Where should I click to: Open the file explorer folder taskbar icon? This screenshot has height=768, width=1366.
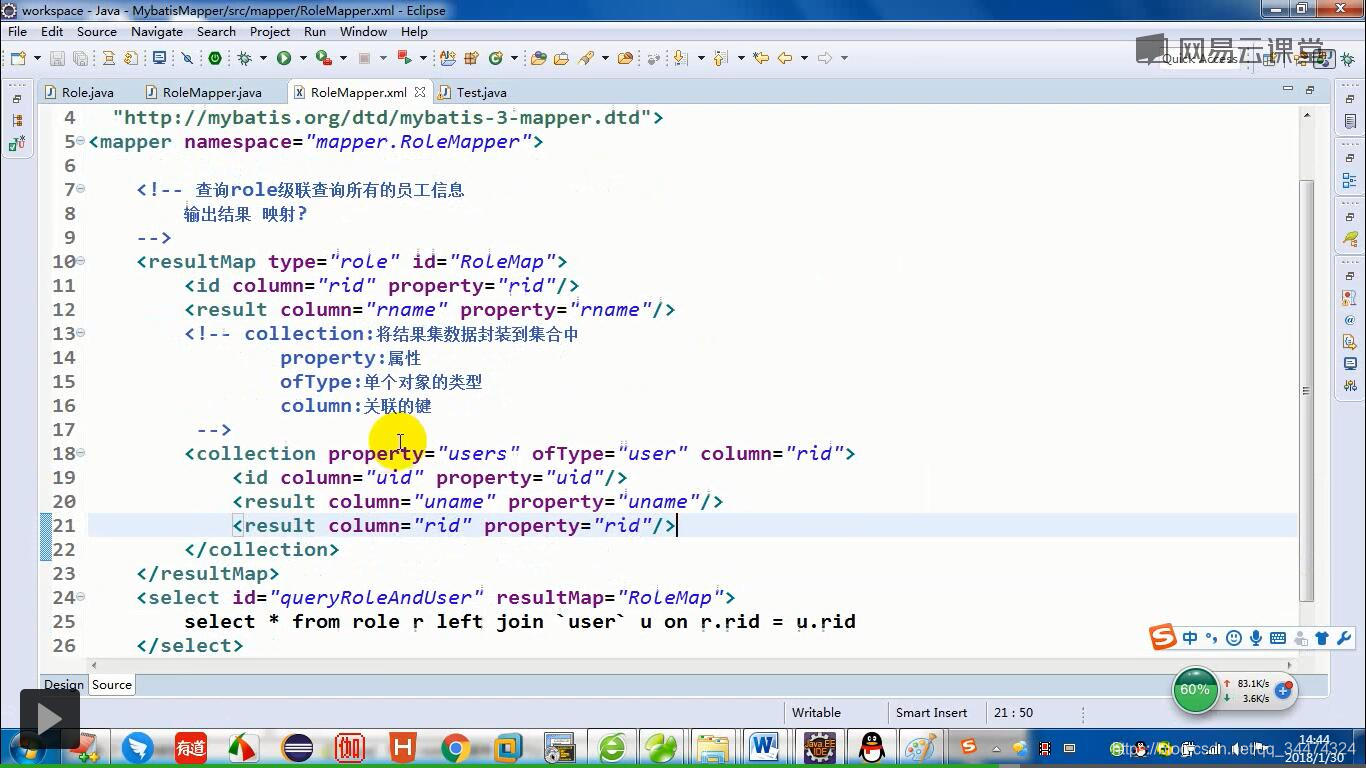pos(713,747)
